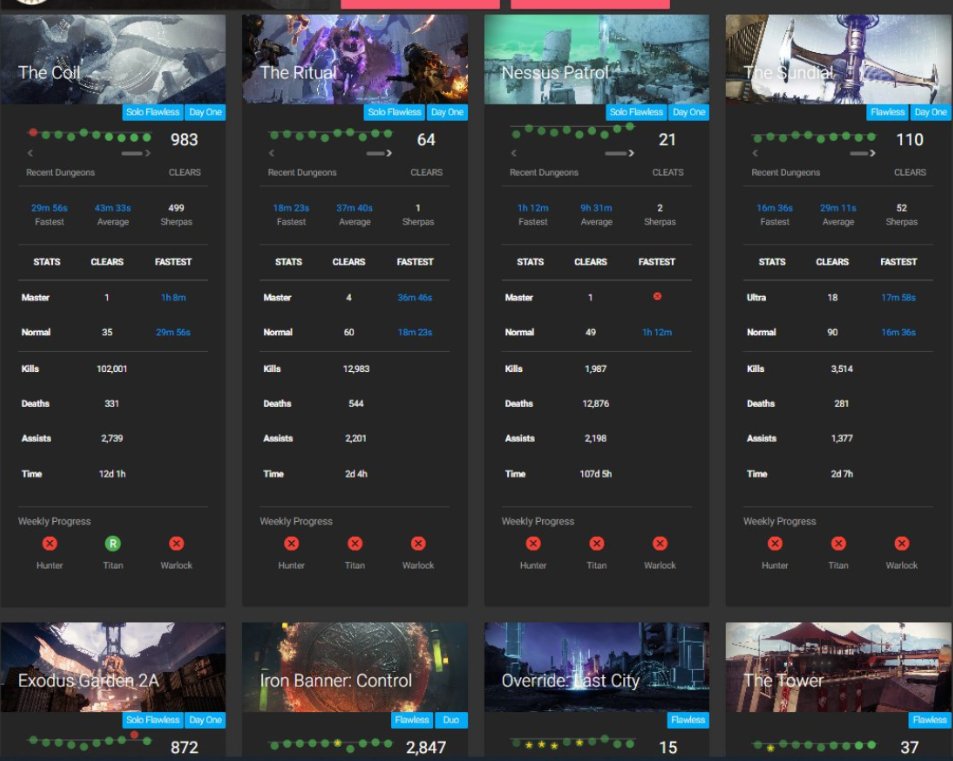953x761 pixels.
Task: Click Iron Banner clears count 2,847
Action: coord(426,748)
